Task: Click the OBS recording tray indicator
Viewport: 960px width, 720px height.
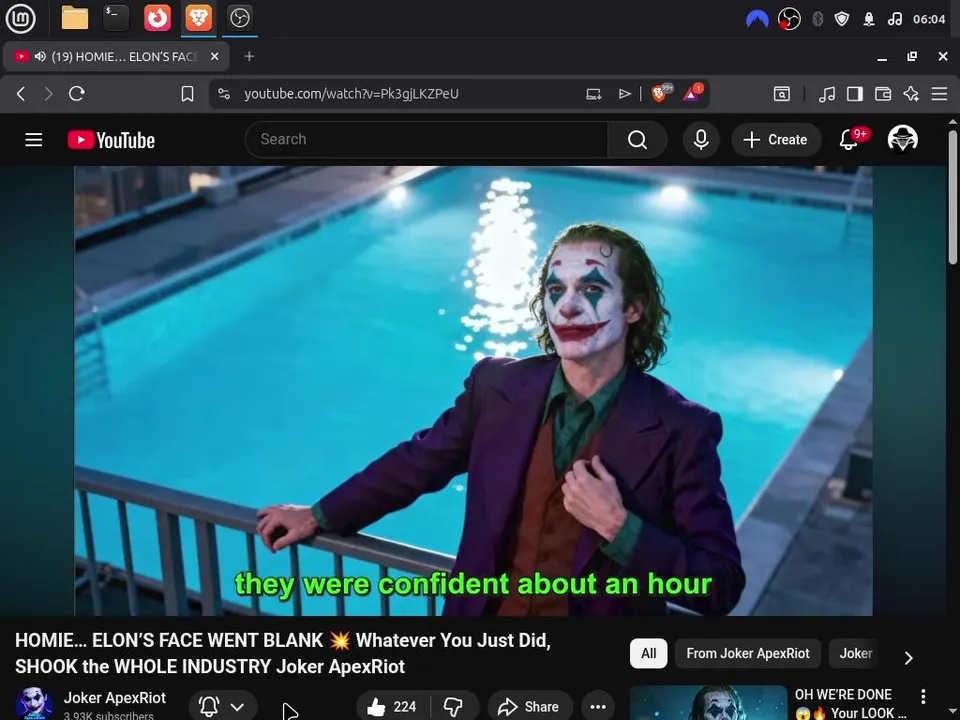Action: pyautogui.click(x=789, y=19)
